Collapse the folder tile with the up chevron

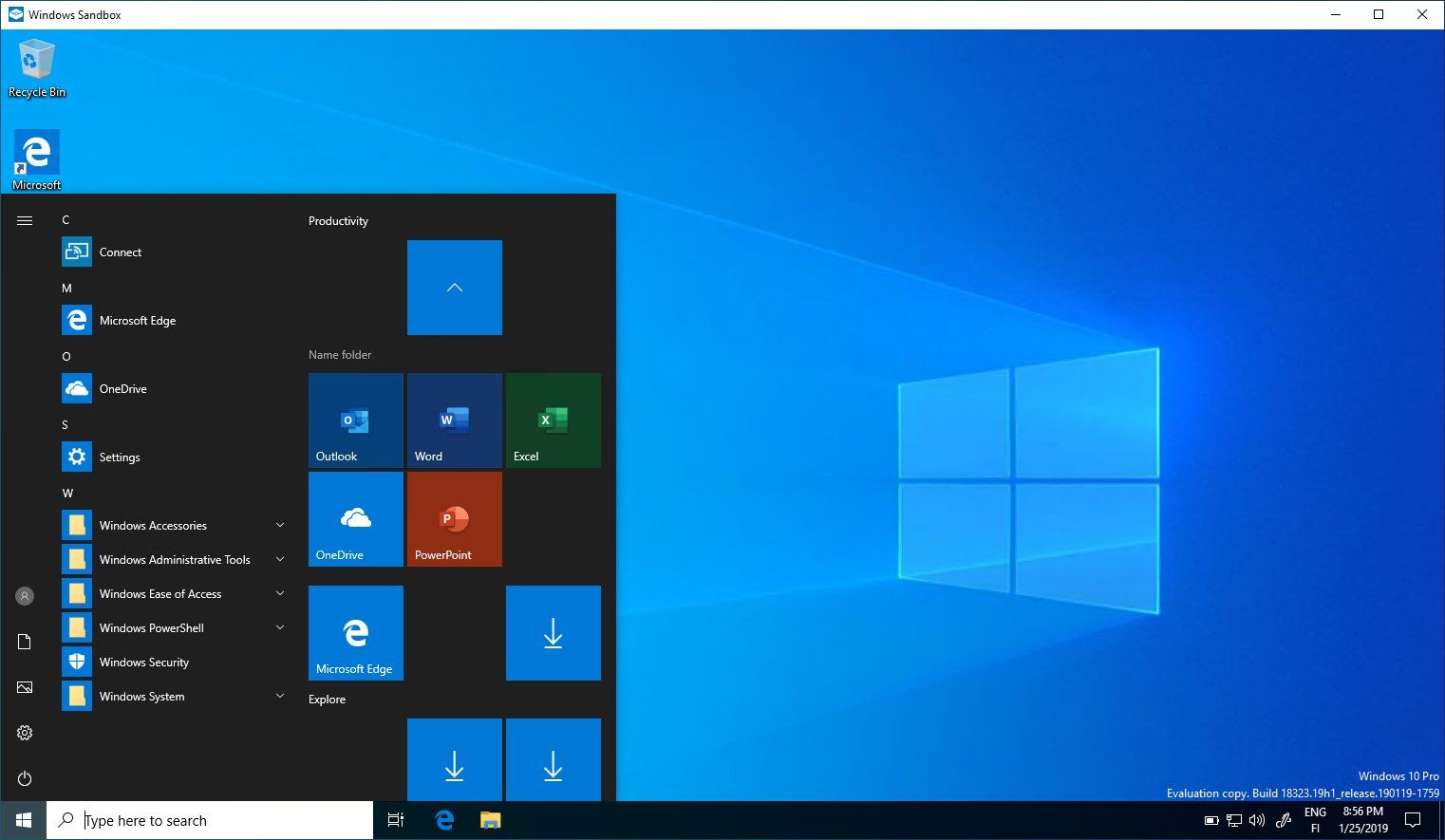pos(455,288)
